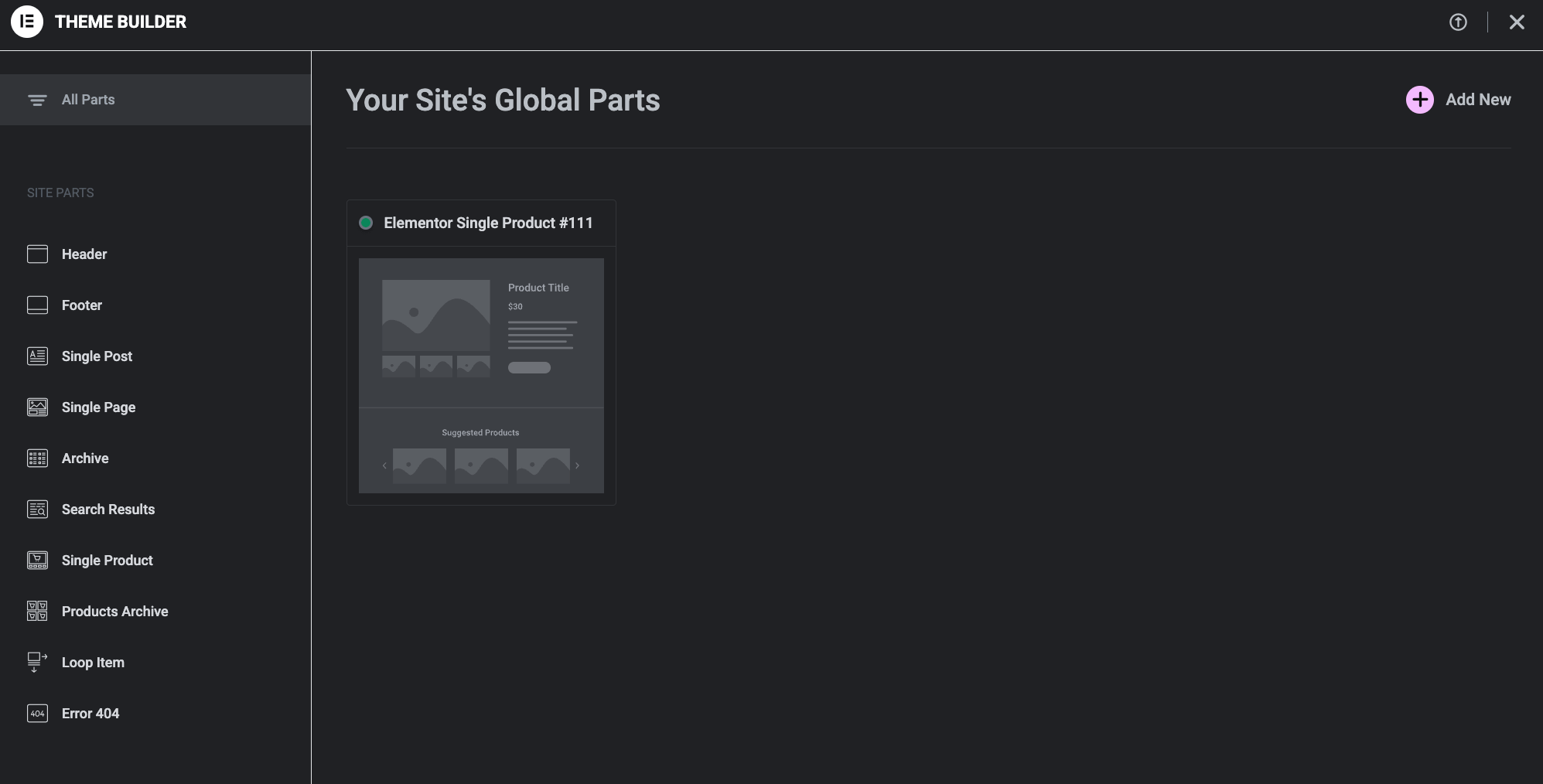The image size is (1543, 784).
Task: Click the Add New button
Action: click(1458, 99)
